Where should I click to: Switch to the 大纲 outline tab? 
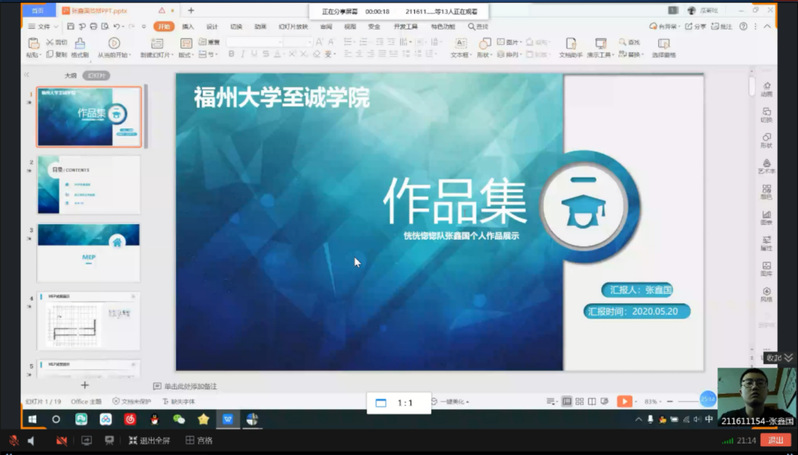pyautogui.click(x=70, y=75)
